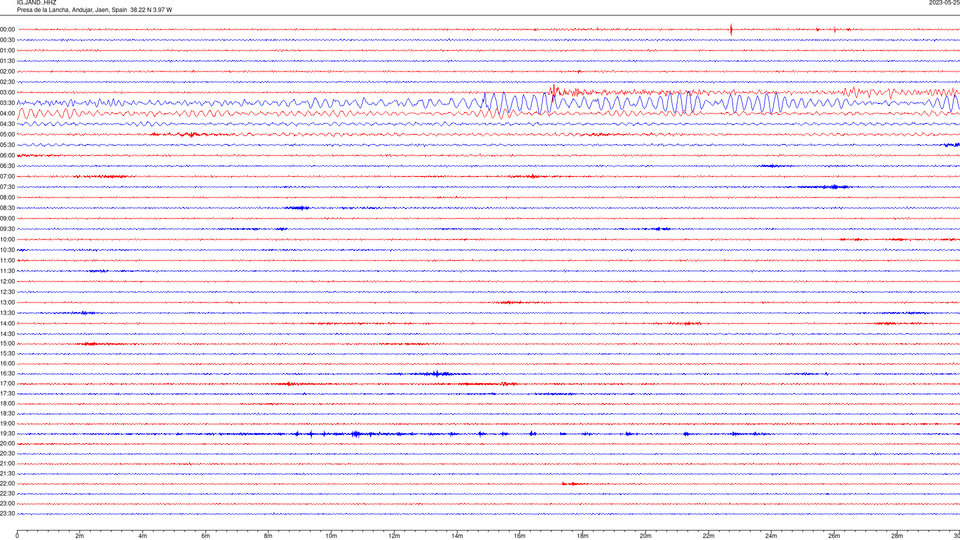Image resolution: width=960 pixels, height=540 pixels.
Task: Select the 14:00 row label
Action: click(7, 323)
